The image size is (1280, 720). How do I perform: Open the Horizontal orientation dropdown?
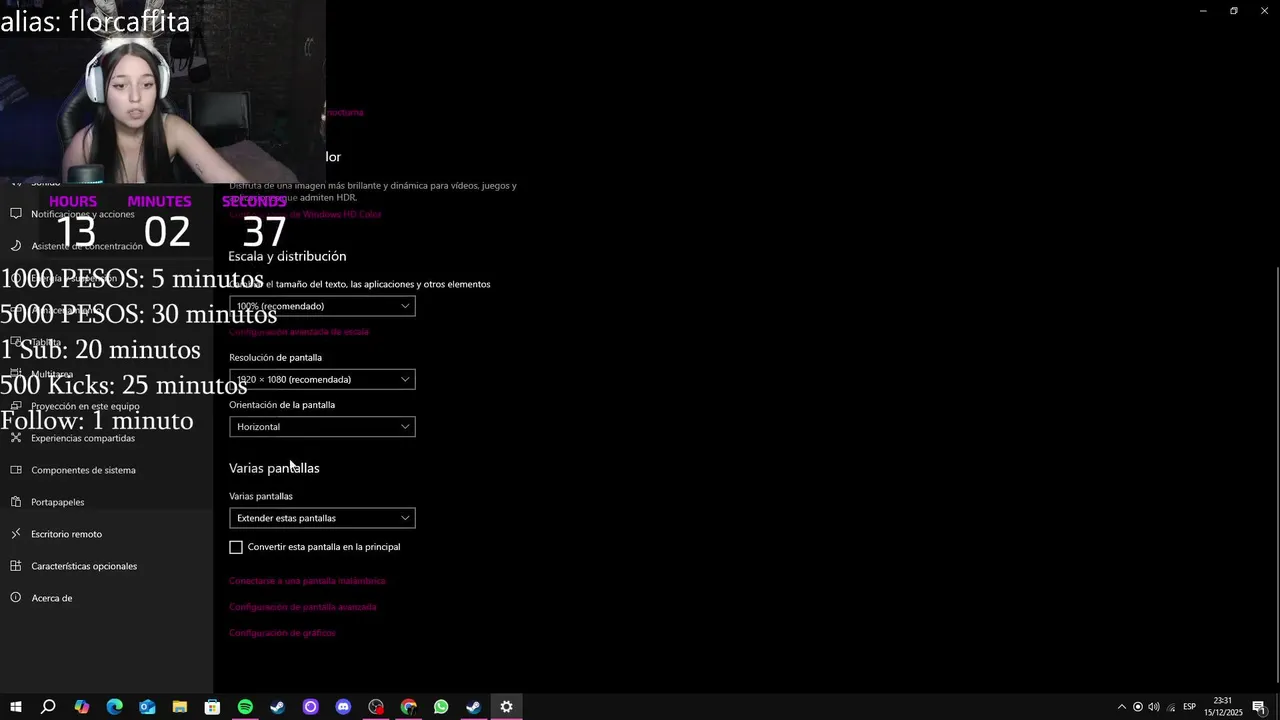click(322, 427)
